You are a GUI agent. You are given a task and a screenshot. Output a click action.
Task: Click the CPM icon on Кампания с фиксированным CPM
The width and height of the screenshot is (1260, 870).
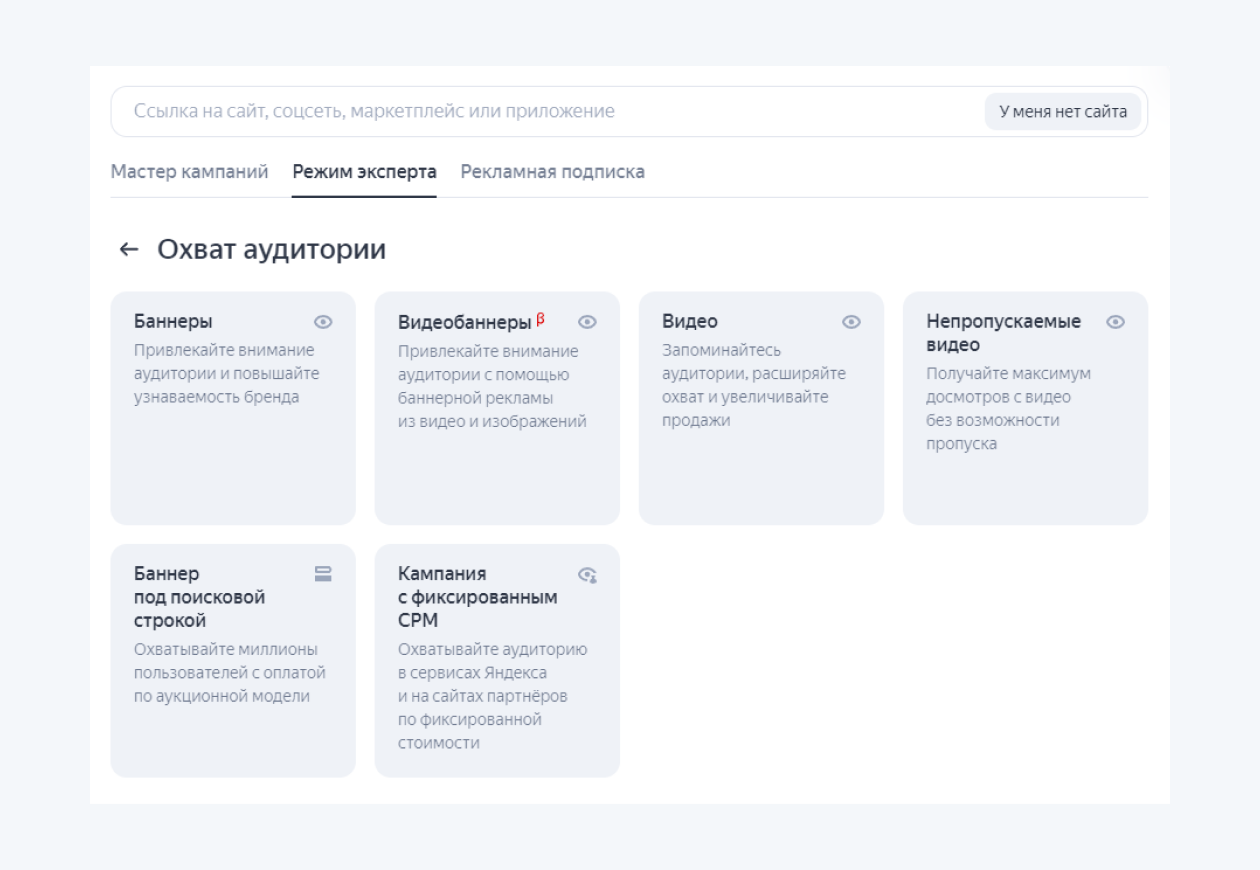[588, 573]
